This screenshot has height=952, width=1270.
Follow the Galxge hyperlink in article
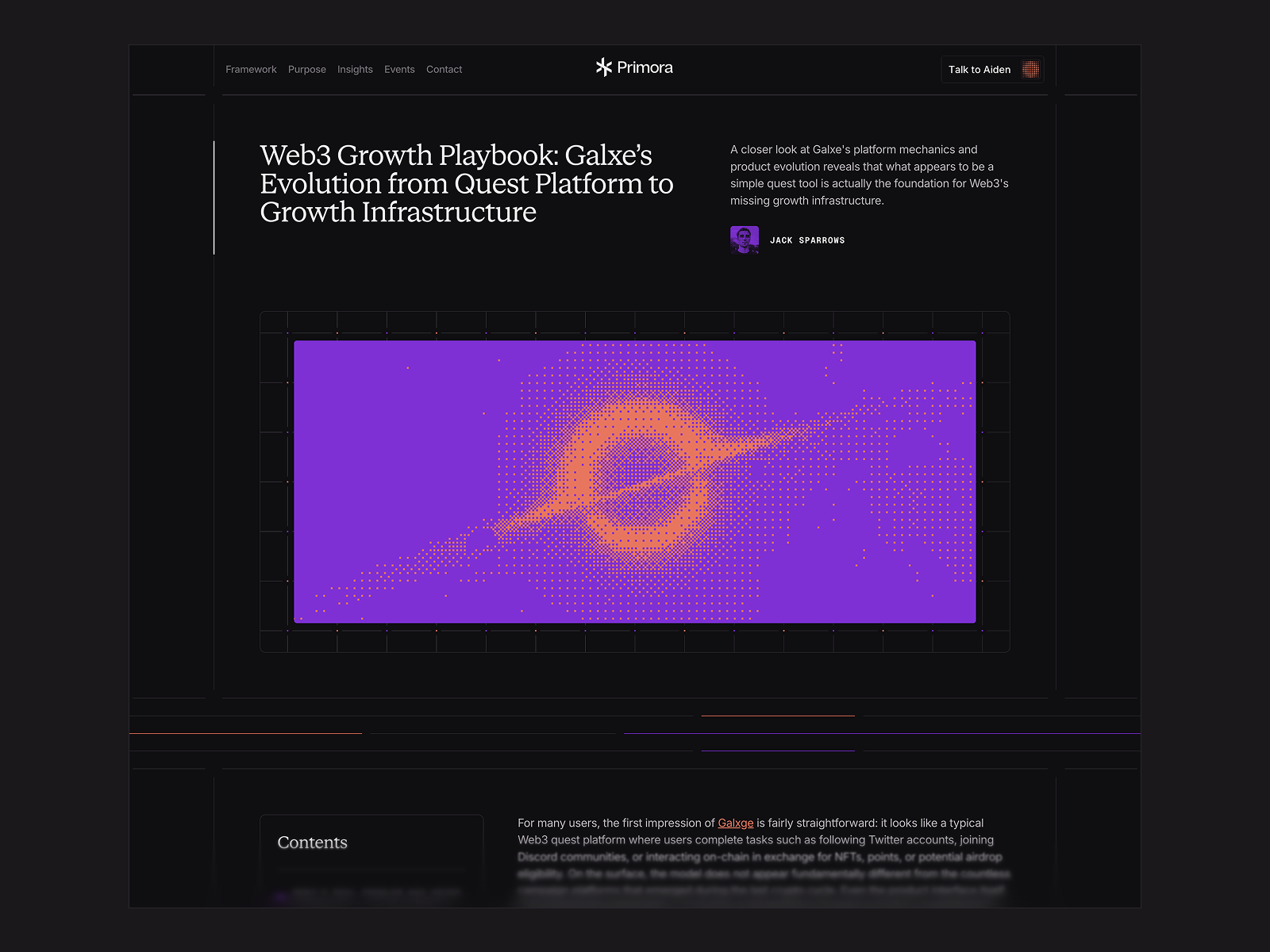(x=736, y=823)
